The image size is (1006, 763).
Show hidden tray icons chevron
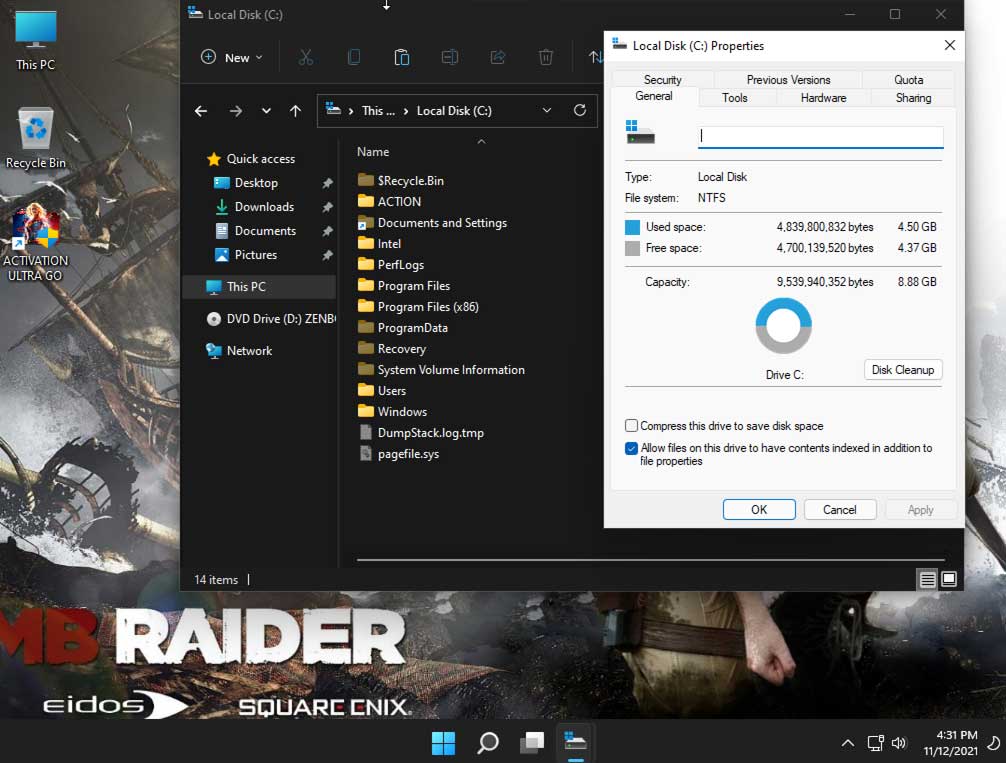pos(848,743)
